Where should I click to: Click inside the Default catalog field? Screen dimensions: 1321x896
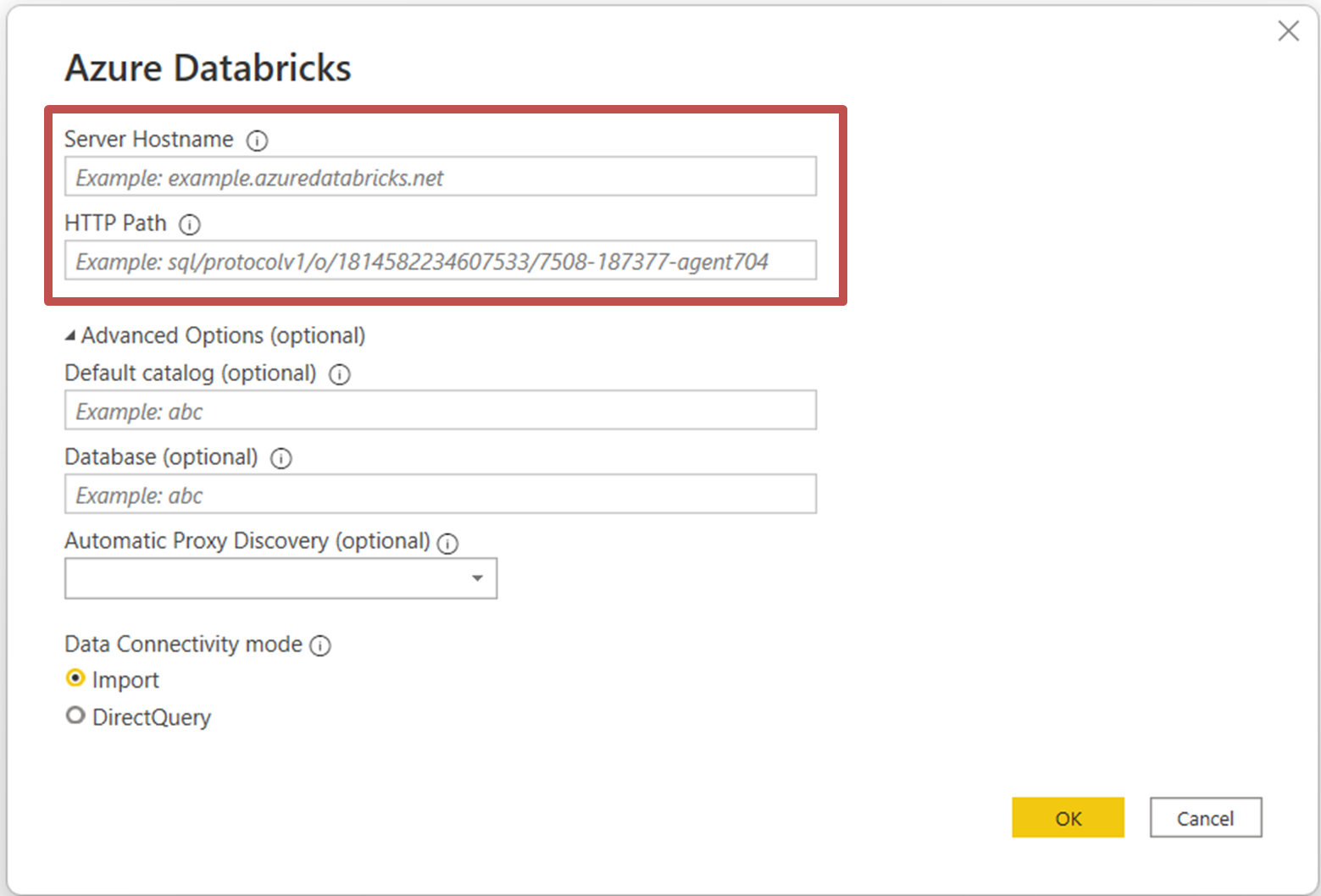440,410
